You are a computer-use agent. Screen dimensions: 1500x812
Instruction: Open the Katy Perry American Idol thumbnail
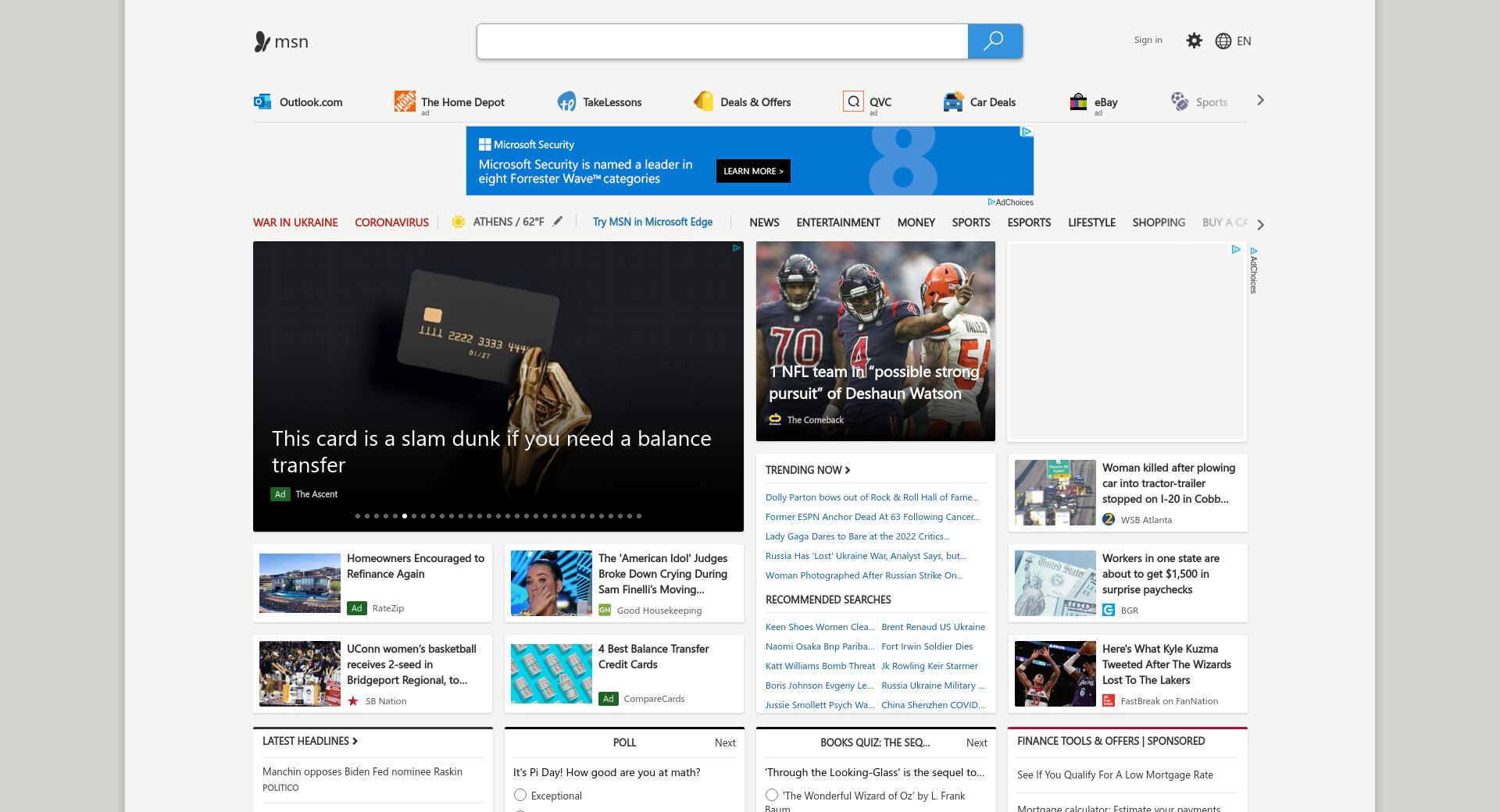pos(552,583)
